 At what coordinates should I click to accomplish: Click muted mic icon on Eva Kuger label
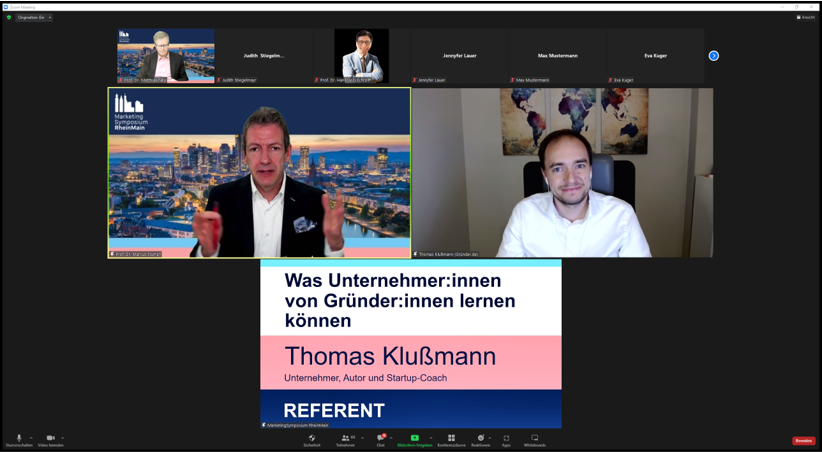611,80
